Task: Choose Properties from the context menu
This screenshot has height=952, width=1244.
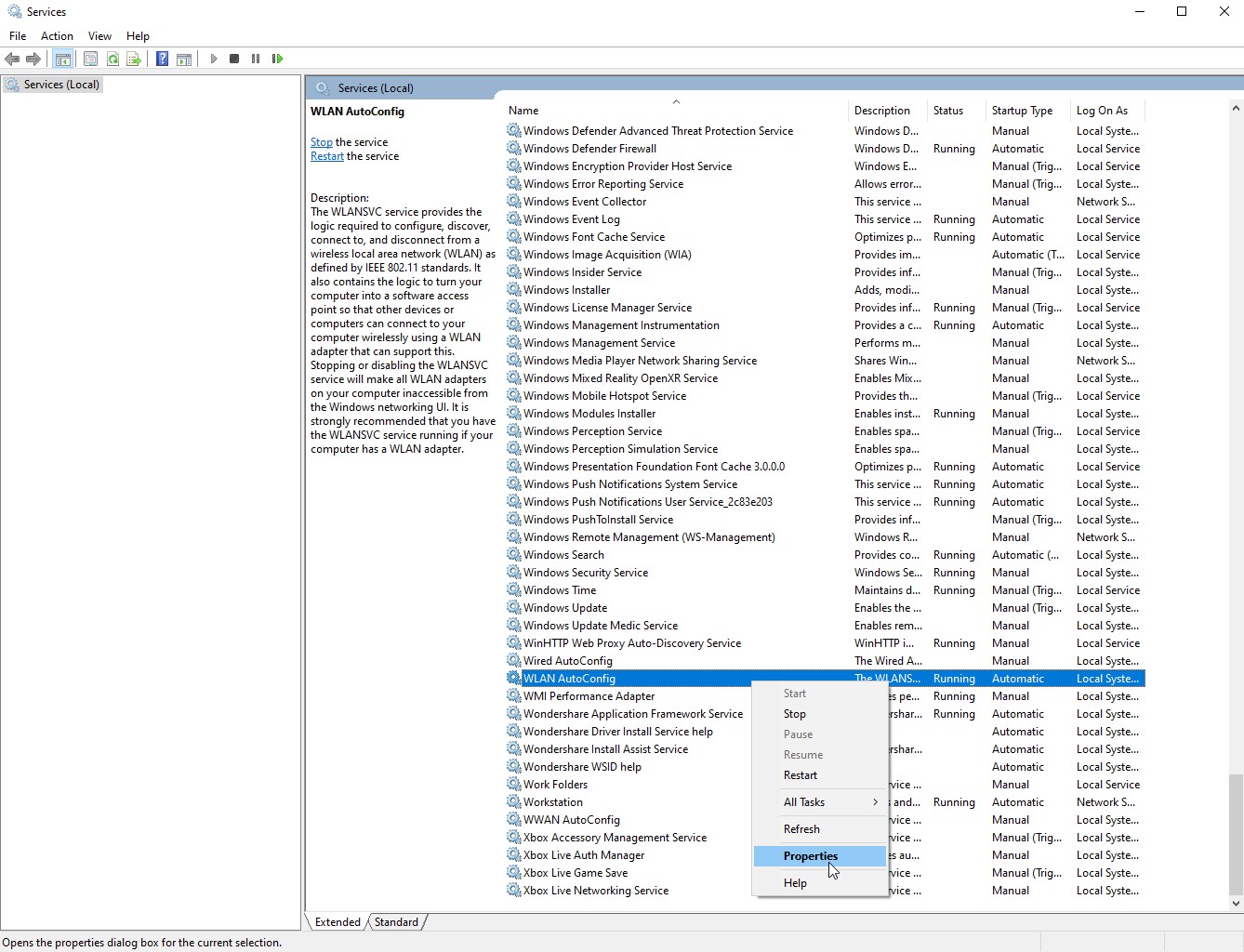Action: (x=808, y=855)
